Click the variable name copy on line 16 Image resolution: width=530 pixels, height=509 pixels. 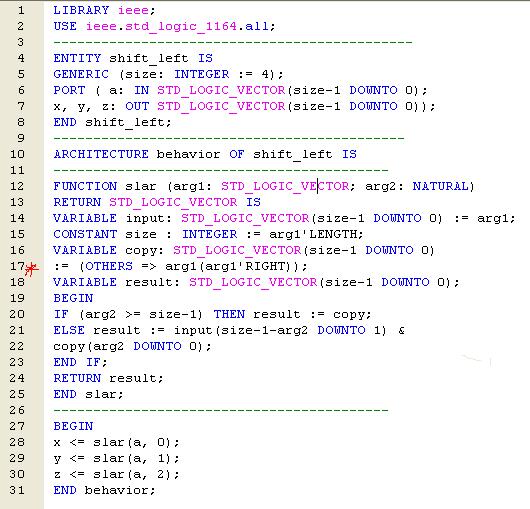141,250
